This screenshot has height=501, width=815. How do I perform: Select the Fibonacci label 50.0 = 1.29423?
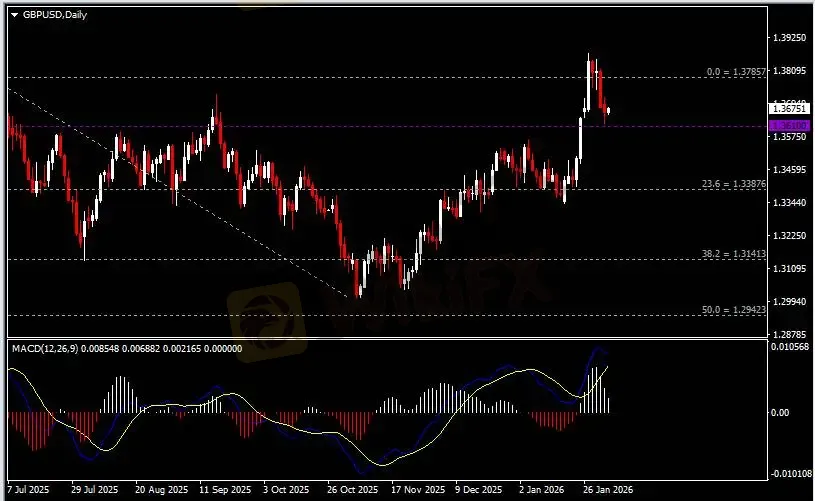(733, 310)
